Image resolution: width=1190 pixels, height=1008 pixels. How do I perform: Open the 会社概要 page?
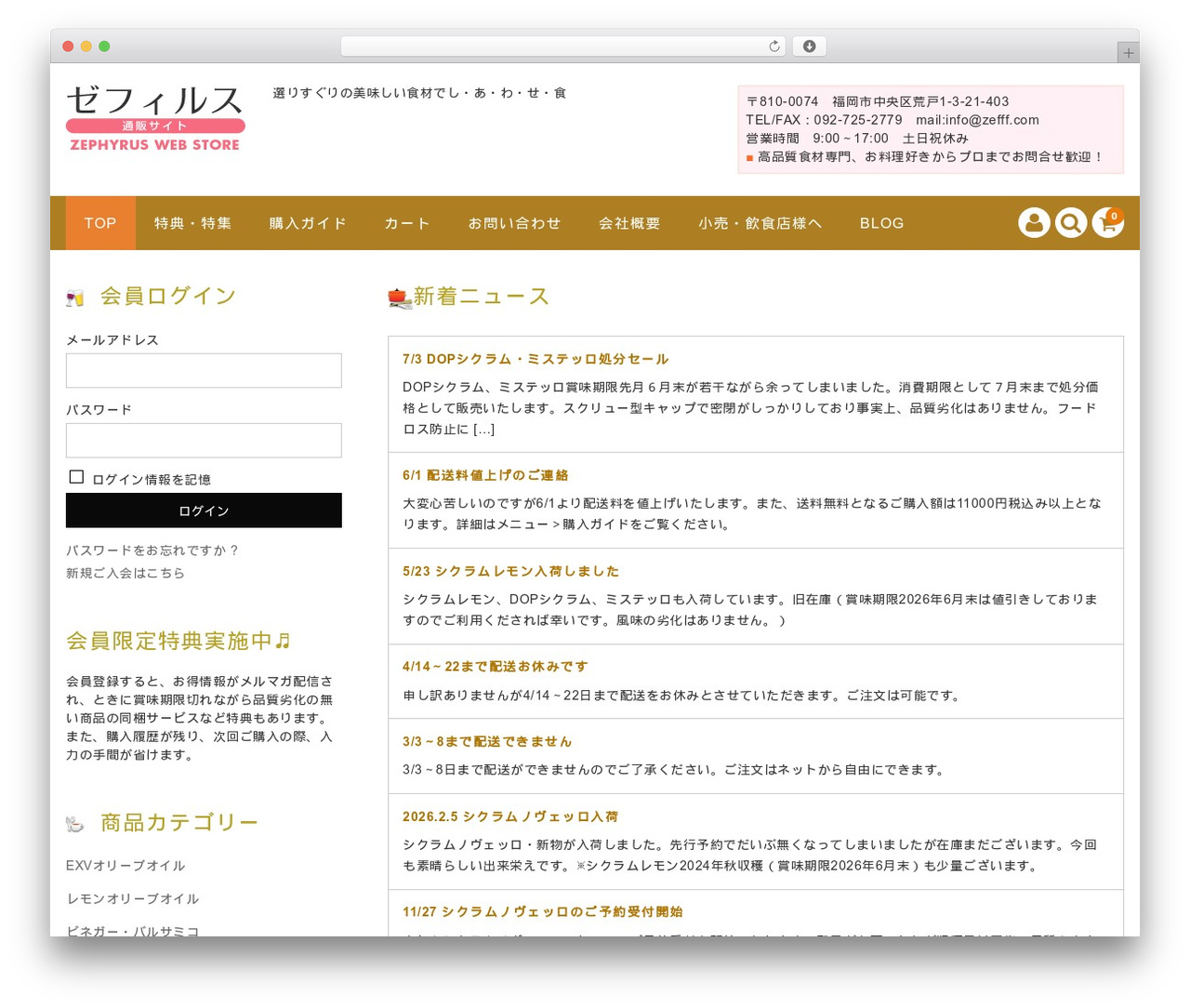point(629,223)
